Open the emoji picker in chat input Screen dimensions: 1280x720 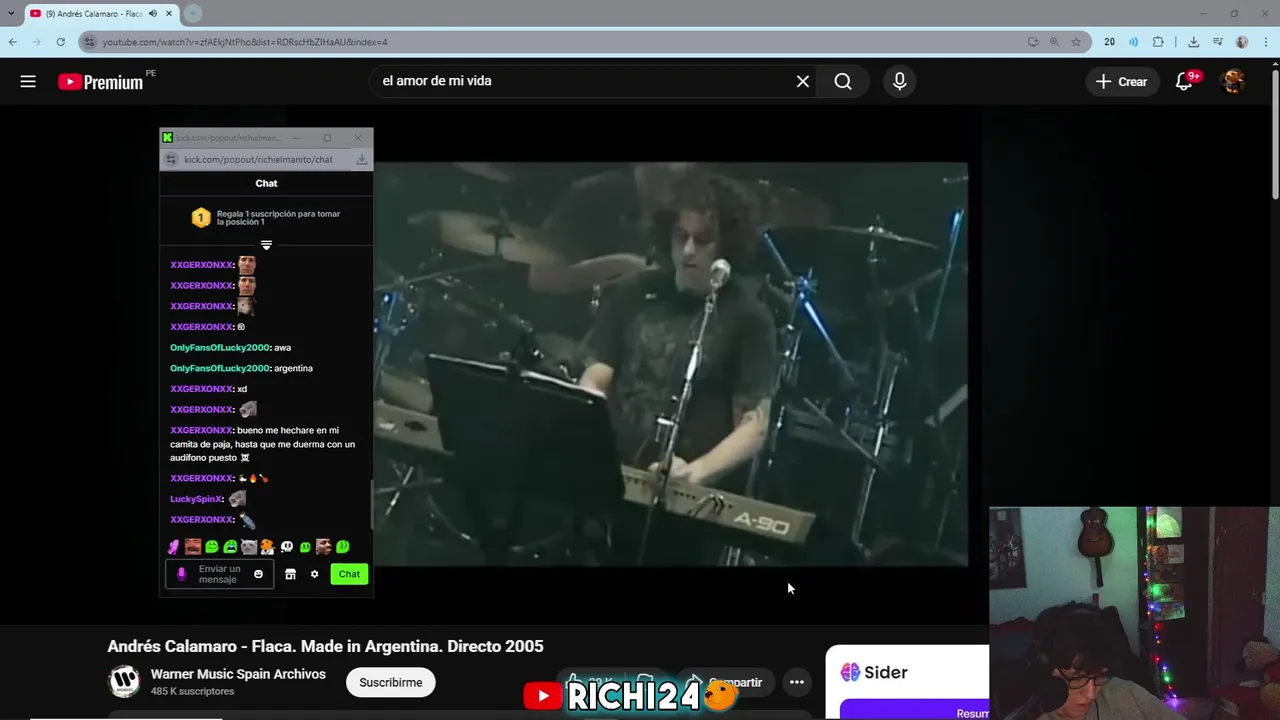pos(258,574)
